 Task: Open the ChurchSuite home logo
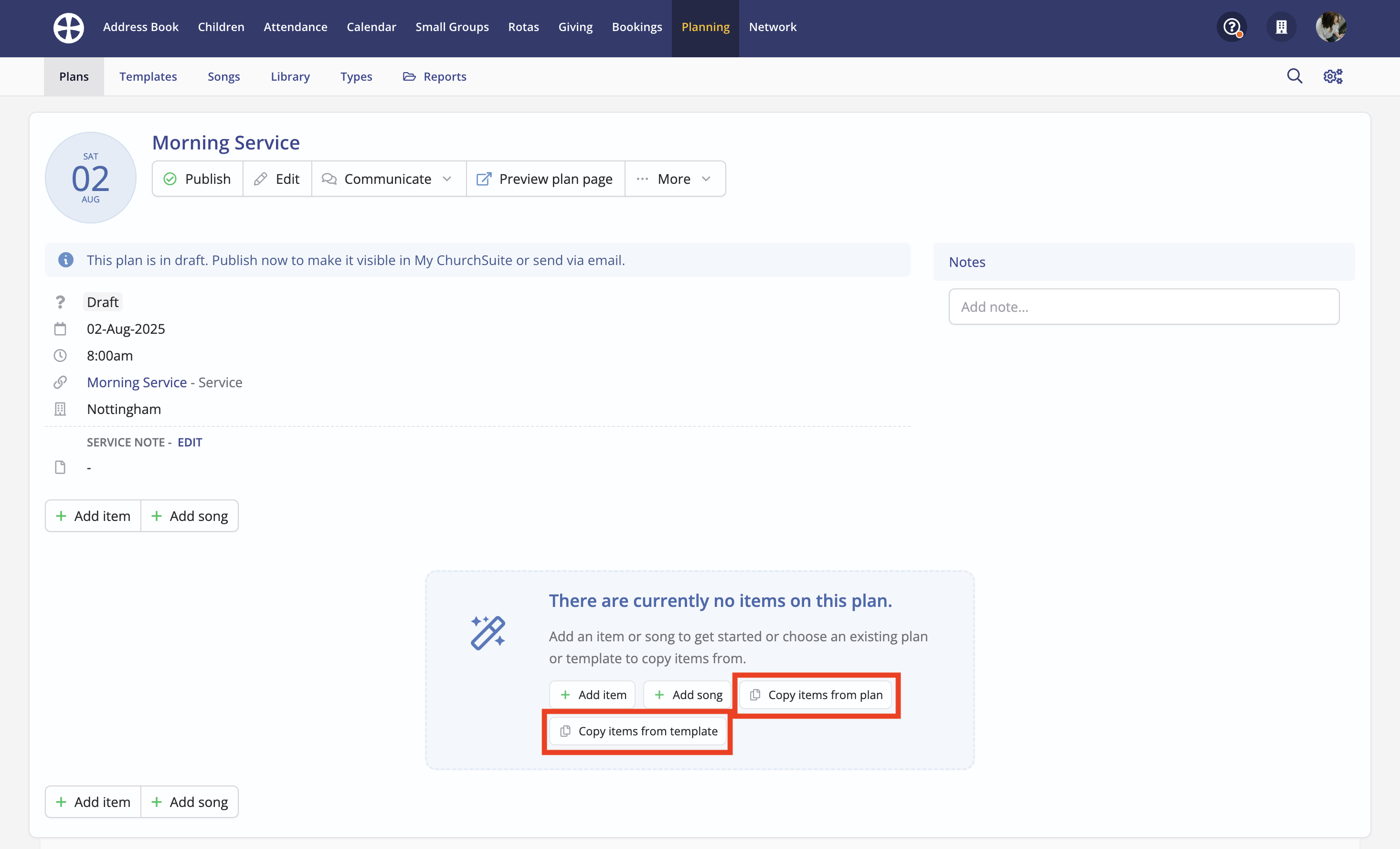click(x=68, y=27)
